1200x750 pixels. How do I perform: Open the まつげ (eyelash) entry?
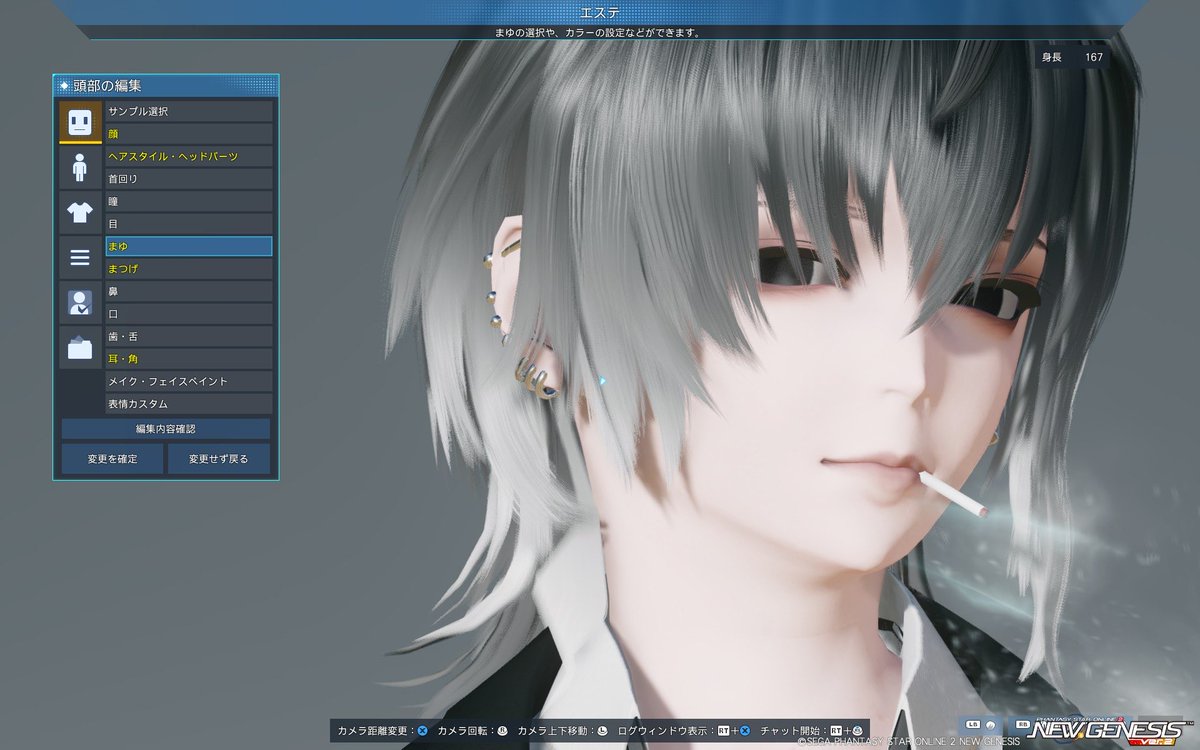[189, 269]
